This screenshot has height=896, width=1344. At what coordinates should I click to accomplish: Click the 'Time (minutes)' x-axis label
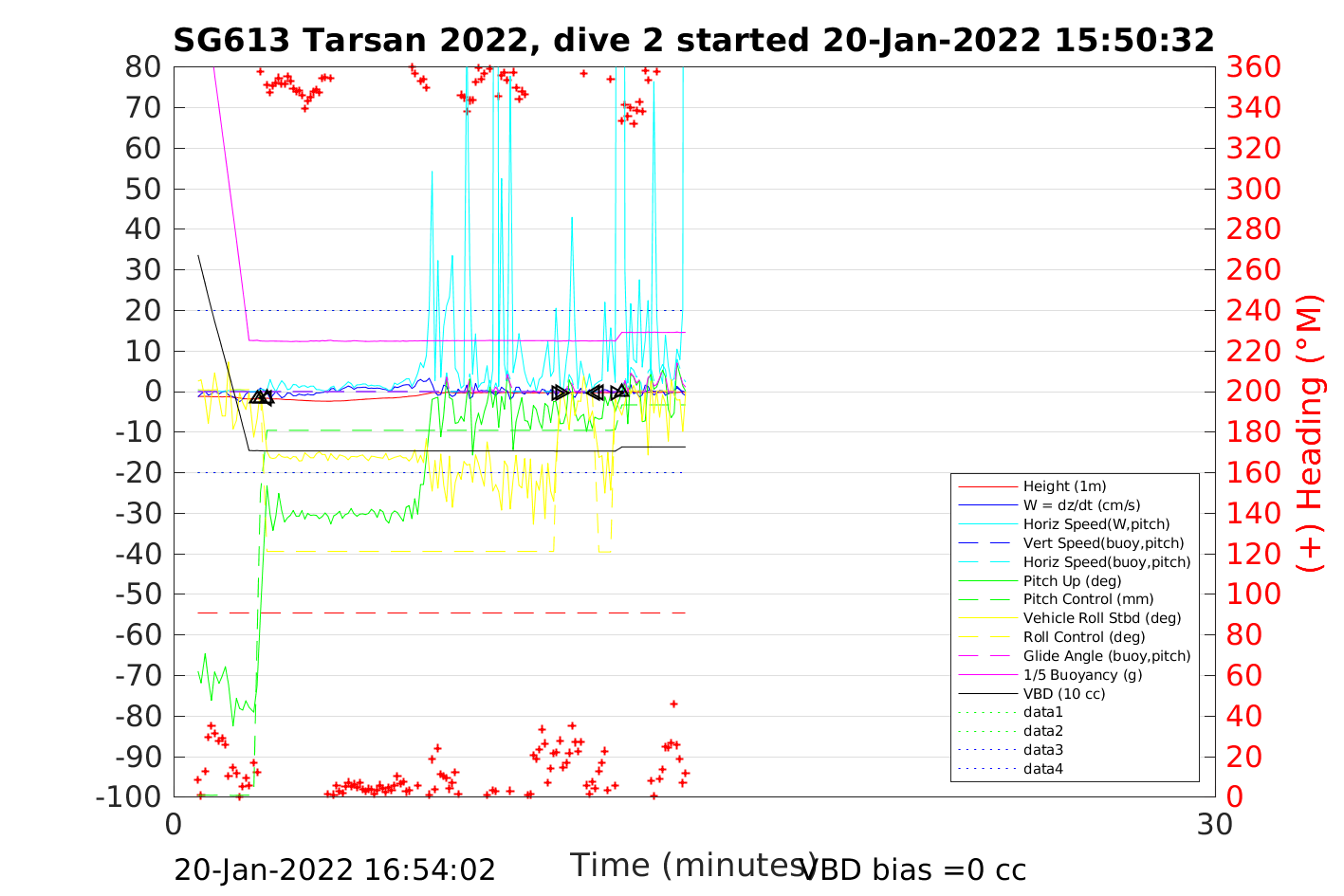tap(692, 866)
